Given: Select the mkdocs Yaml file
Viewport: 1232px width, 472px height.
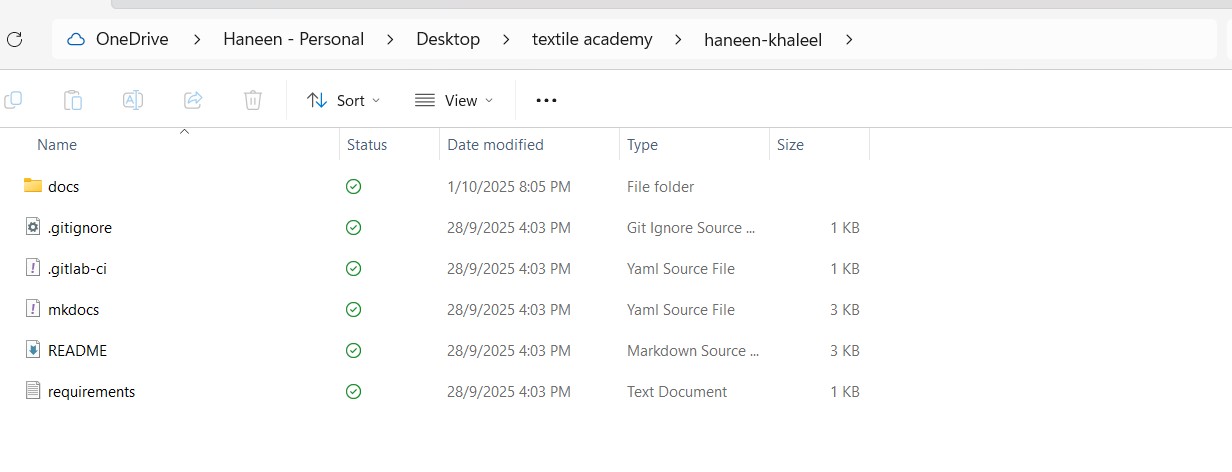Looking at the screenshot, I should (x=73, y=310).
